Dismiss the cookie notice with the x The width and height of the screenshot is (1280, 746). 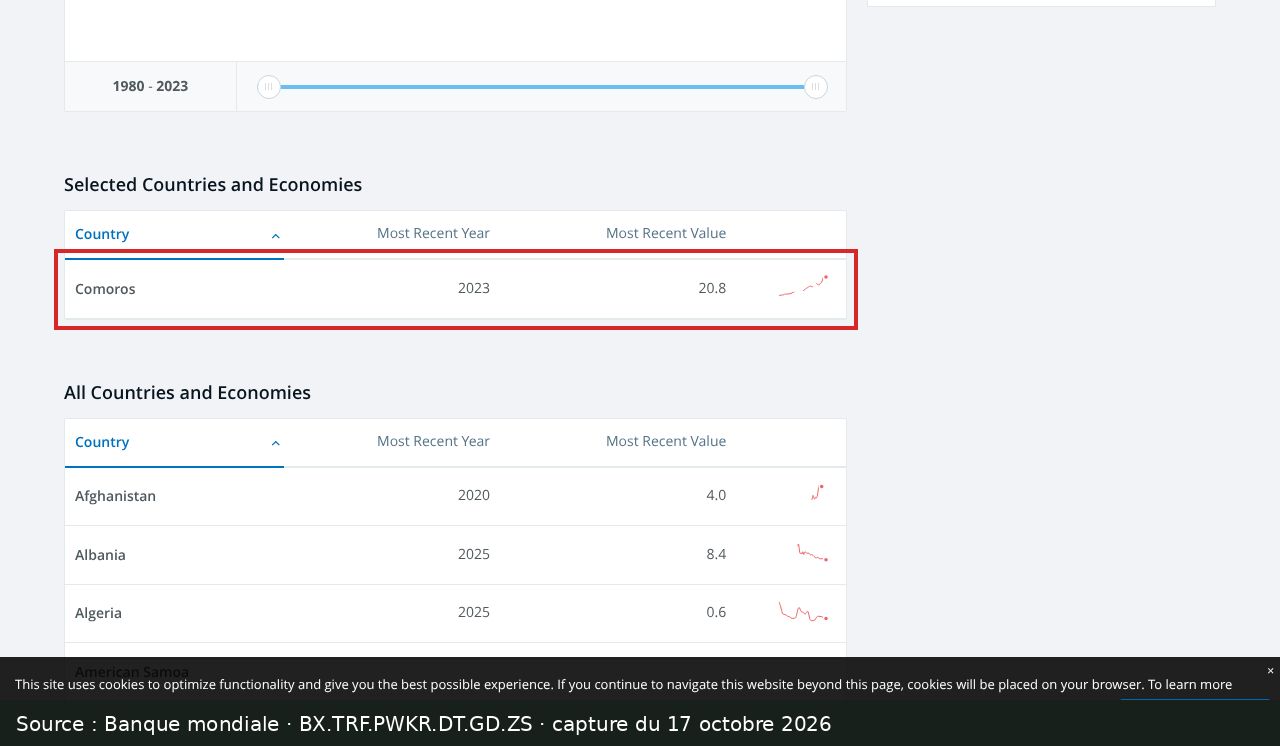click(1270, 671)
